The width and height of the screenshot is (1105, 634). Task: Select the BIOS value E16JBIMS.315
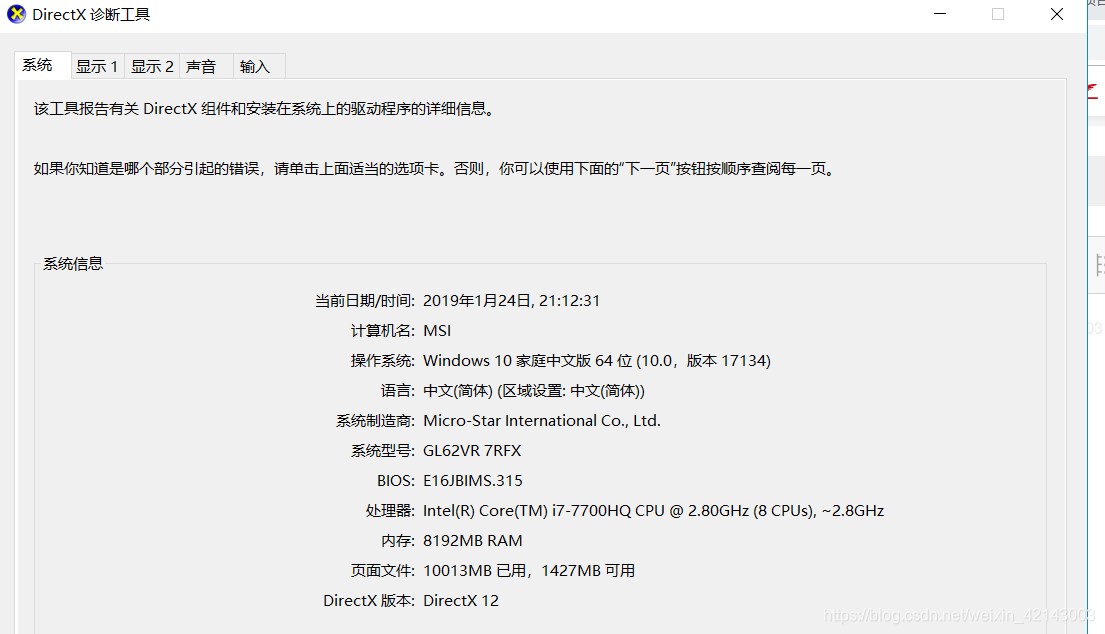pyautogui.click(x=473, y=480)
